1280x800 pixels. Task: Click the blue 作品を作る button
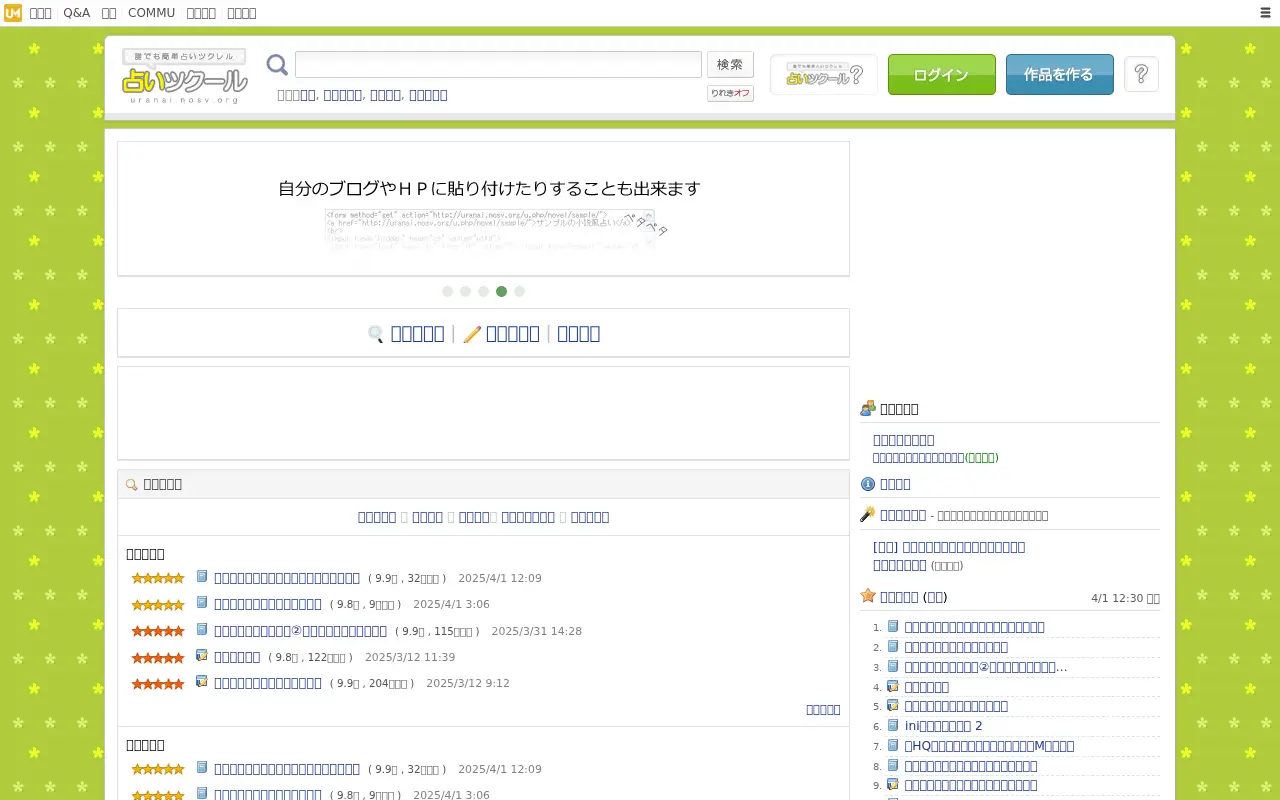1059,75
